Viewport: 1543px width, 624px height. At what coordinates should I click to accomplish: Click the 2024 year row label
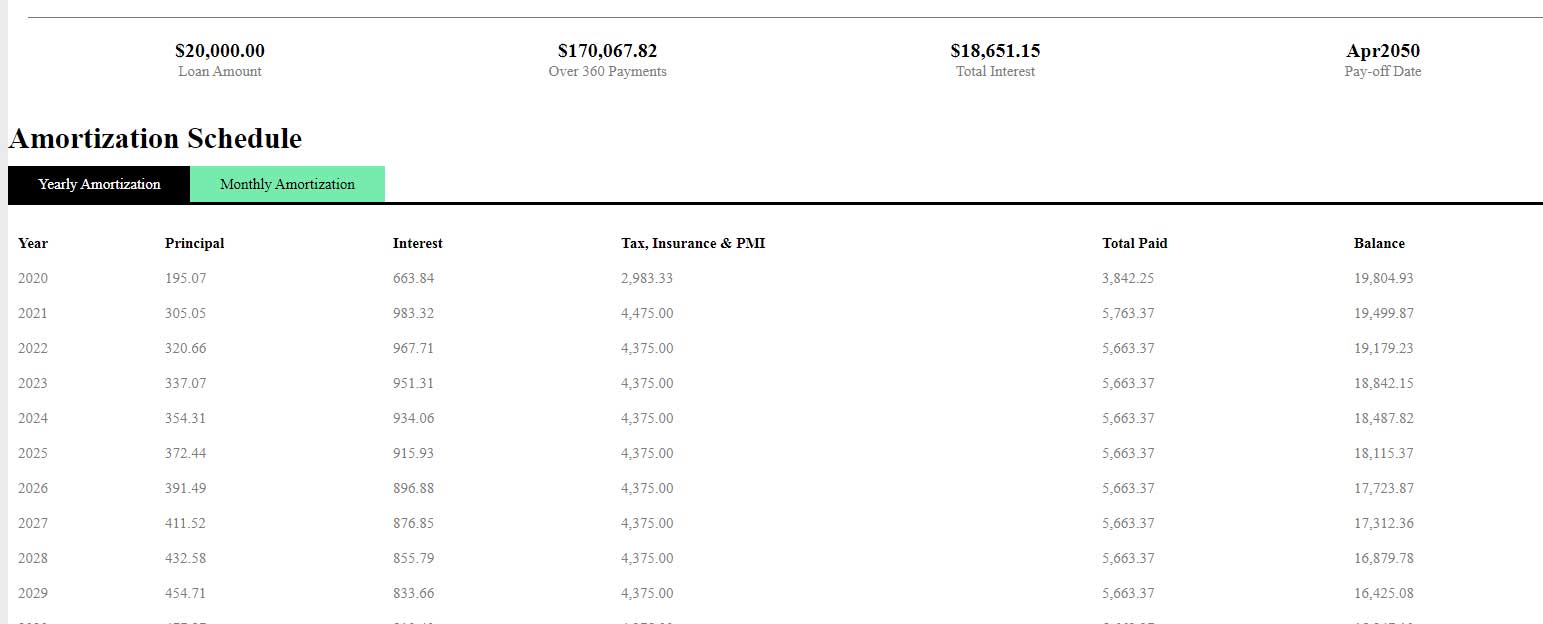click(x=33, y=418)
